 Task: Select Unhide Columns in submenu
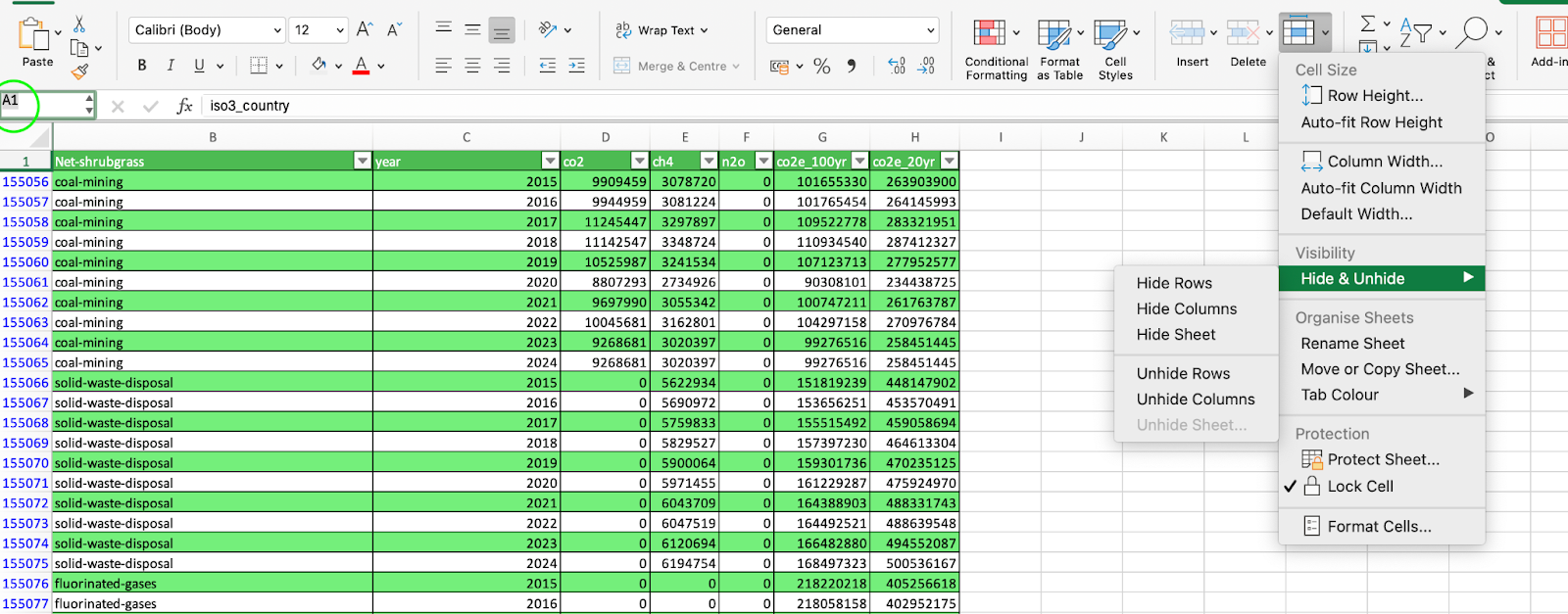coord(1196,399)
